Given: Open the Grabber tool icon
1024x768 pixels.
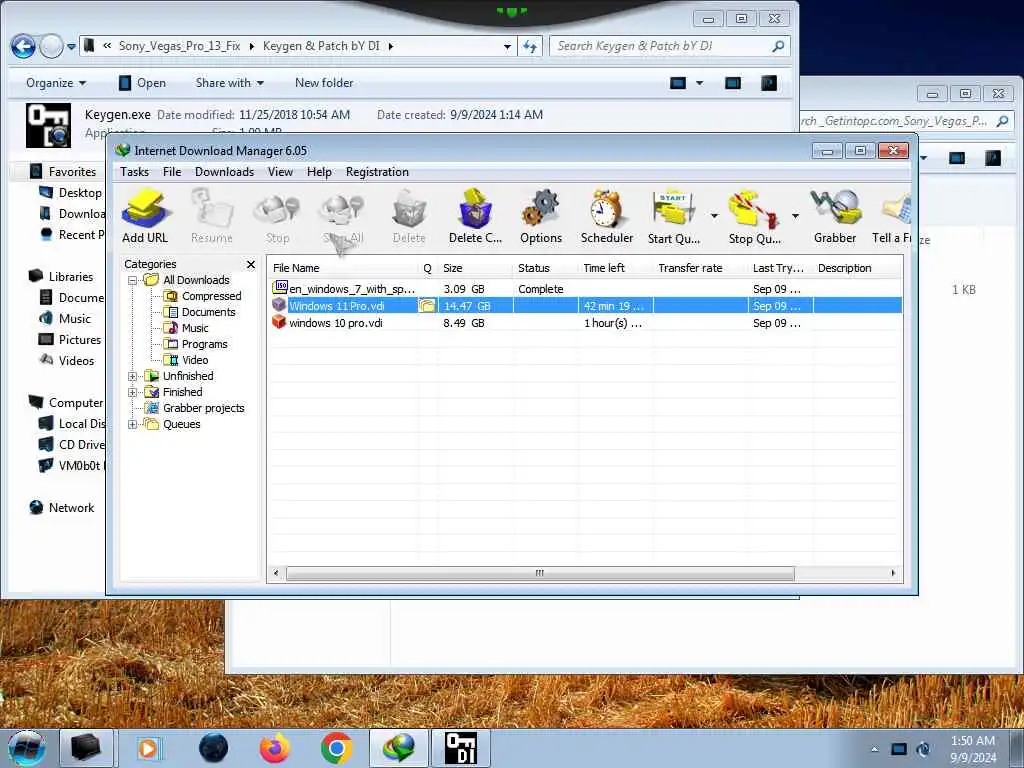Looking at the screenshot, I should click(835, 216).
